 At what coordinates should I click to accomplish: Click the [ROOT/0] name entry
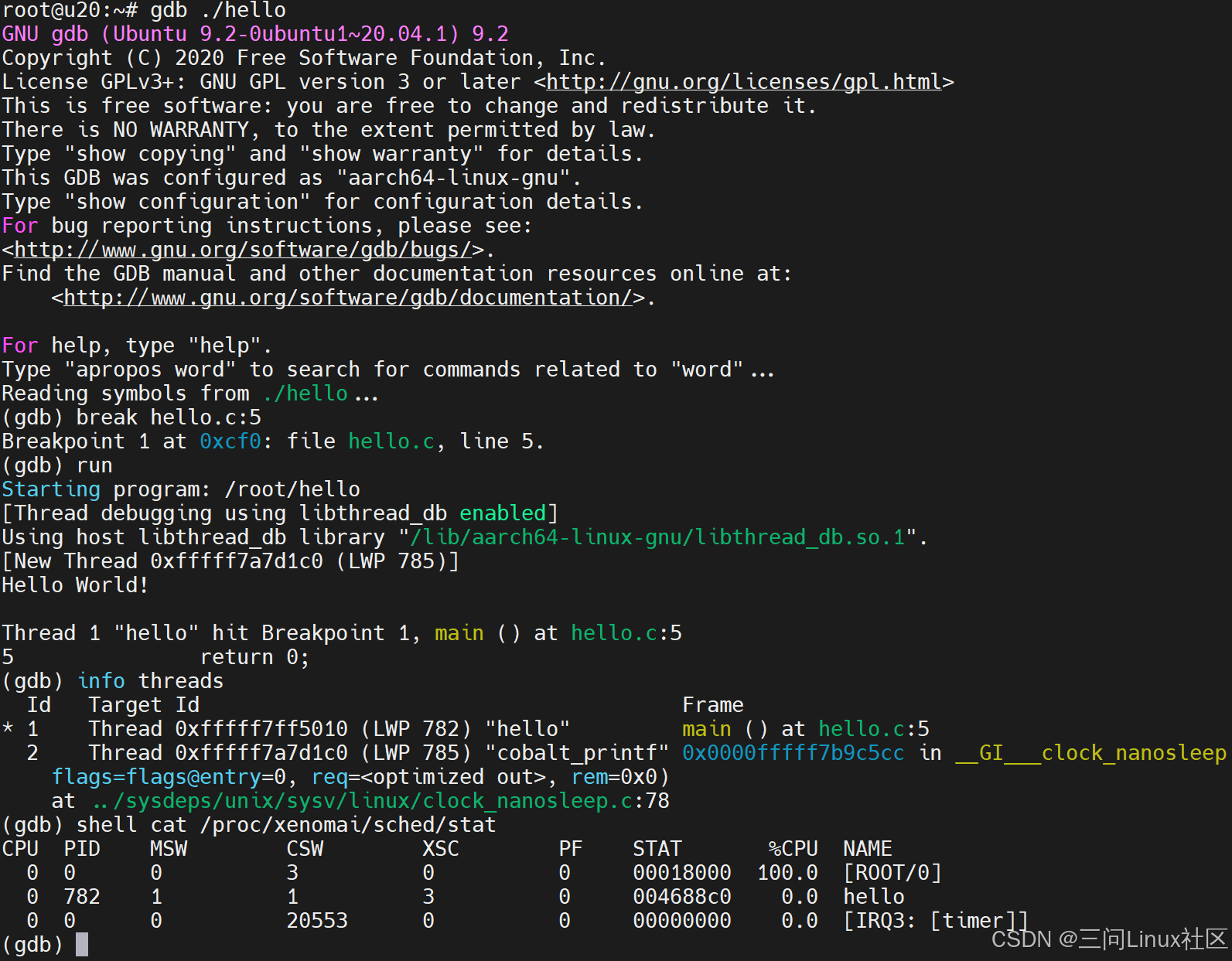coord(892,873)
